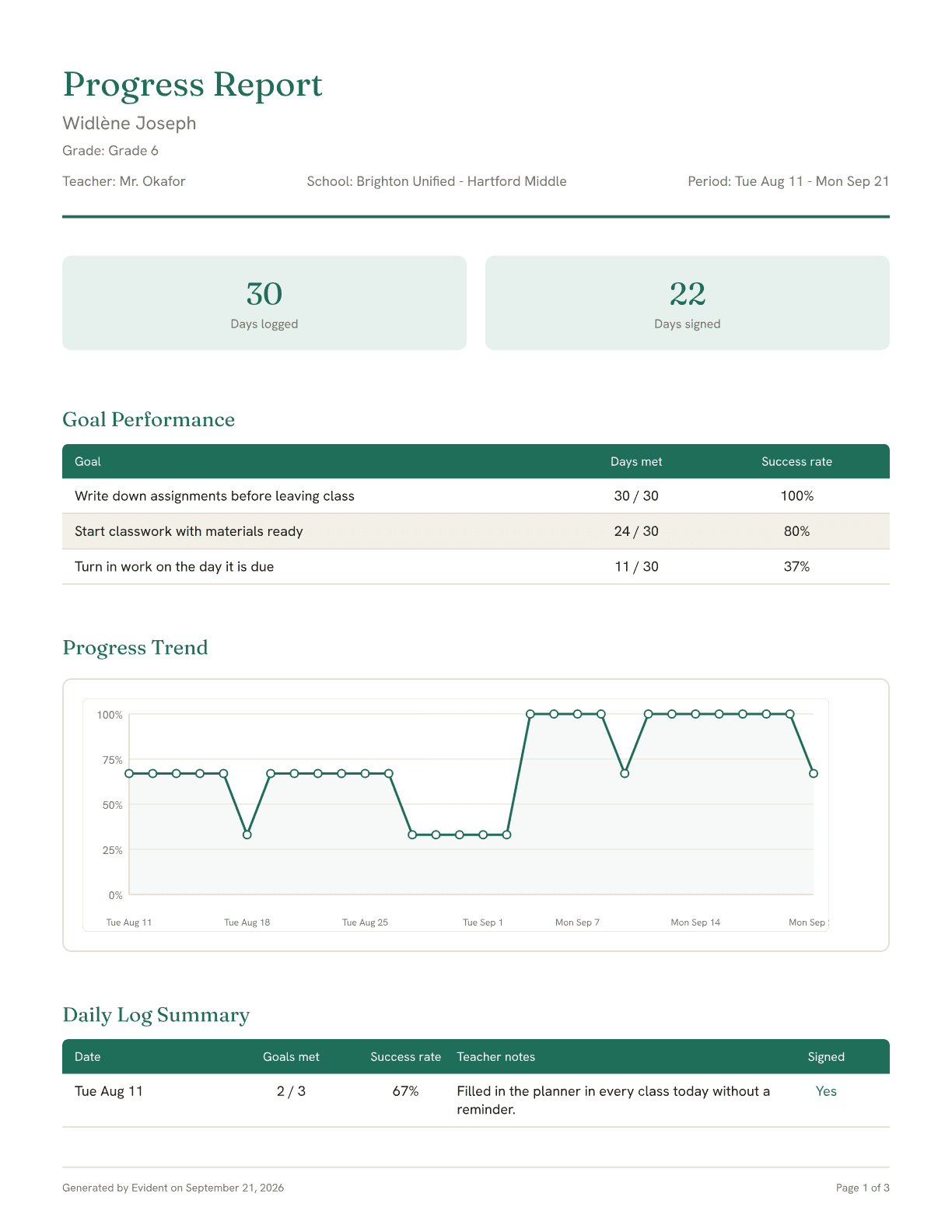952x1232 pixels.
Task: Click the 30 / 30 days met value
Action: 636,495
